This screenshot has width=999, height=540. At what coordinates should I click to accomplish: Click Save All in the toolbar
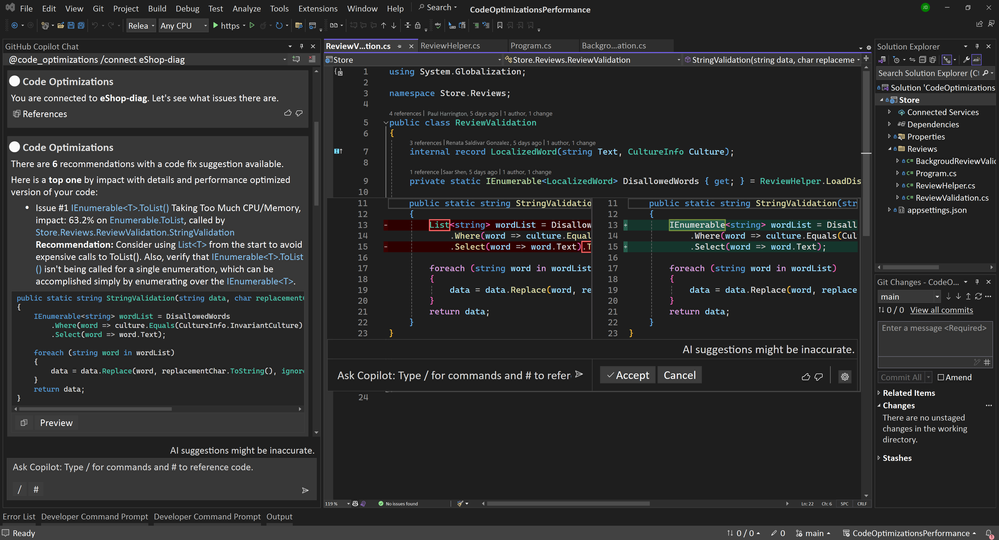click(81, 25)
